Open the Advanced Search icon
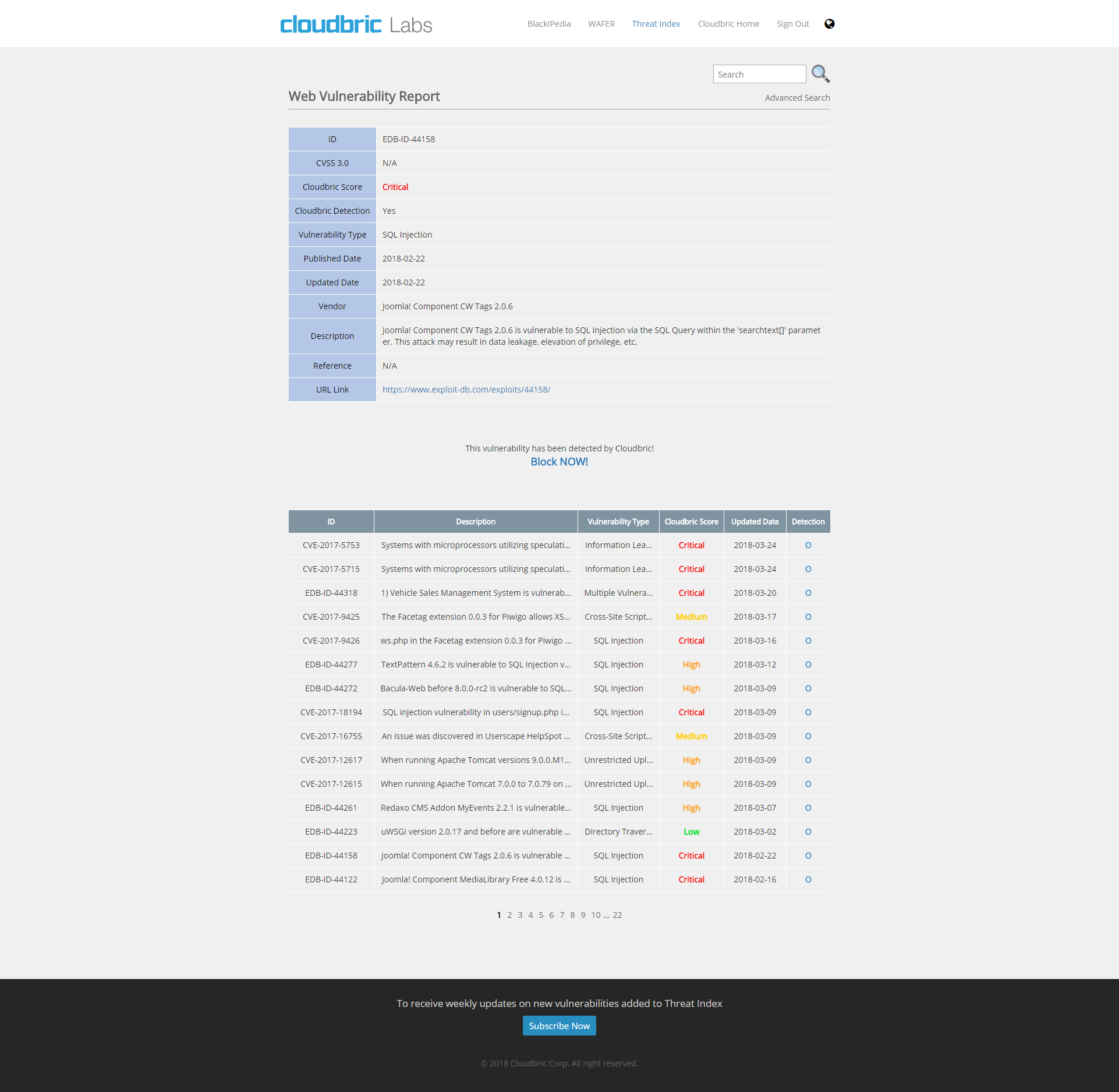The width and height of the screenshot is (1119, 1092). point(798,97)
